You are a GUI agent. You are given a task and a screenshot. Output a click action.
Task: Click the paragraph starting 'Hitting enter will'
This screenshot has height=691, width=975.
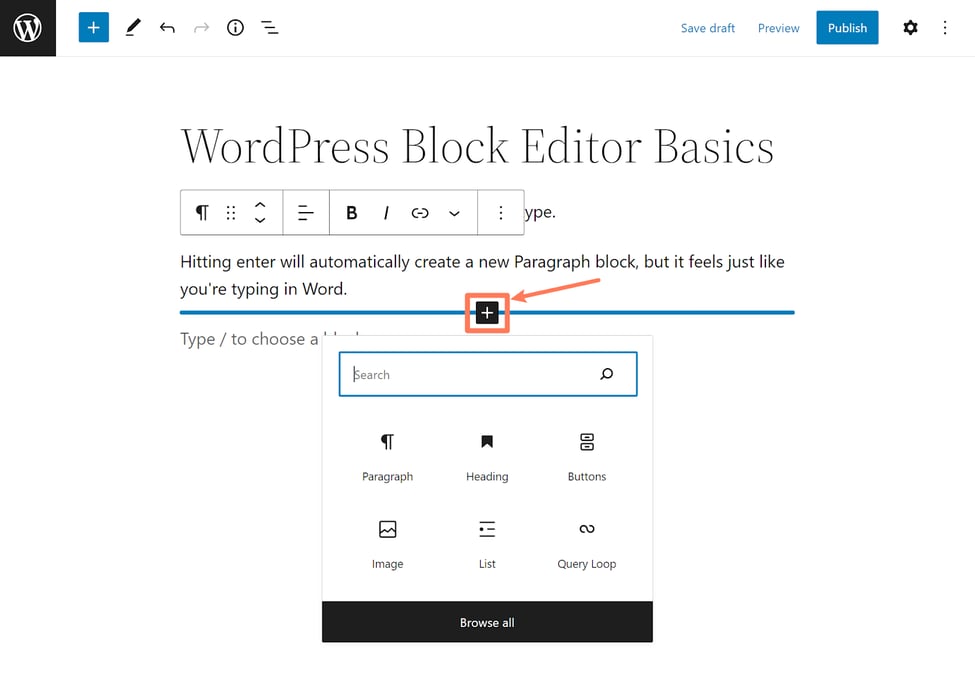point(483,275)
